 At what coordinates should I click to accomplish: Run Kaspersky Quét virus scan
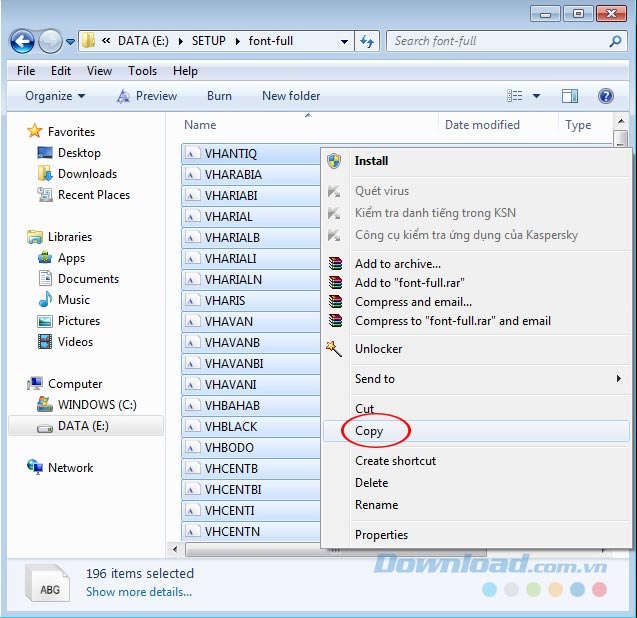[381, 191]
